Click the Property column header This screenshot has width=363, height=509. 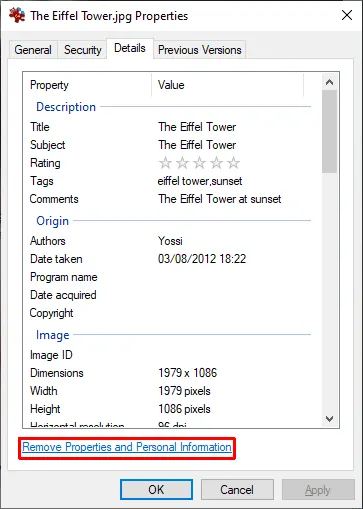pyautogui.click(x=87, y=85)
